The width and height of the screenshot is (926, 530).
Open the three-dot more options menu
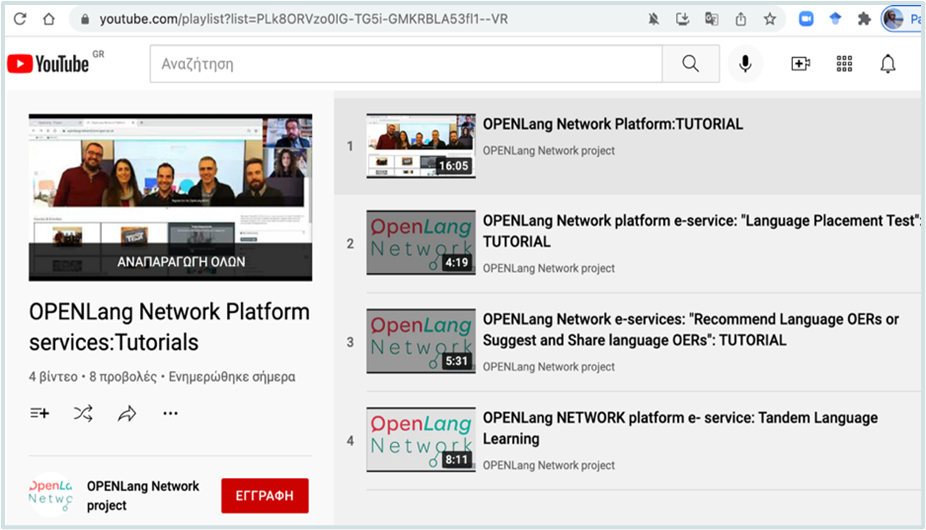click(x=171, y=413)
